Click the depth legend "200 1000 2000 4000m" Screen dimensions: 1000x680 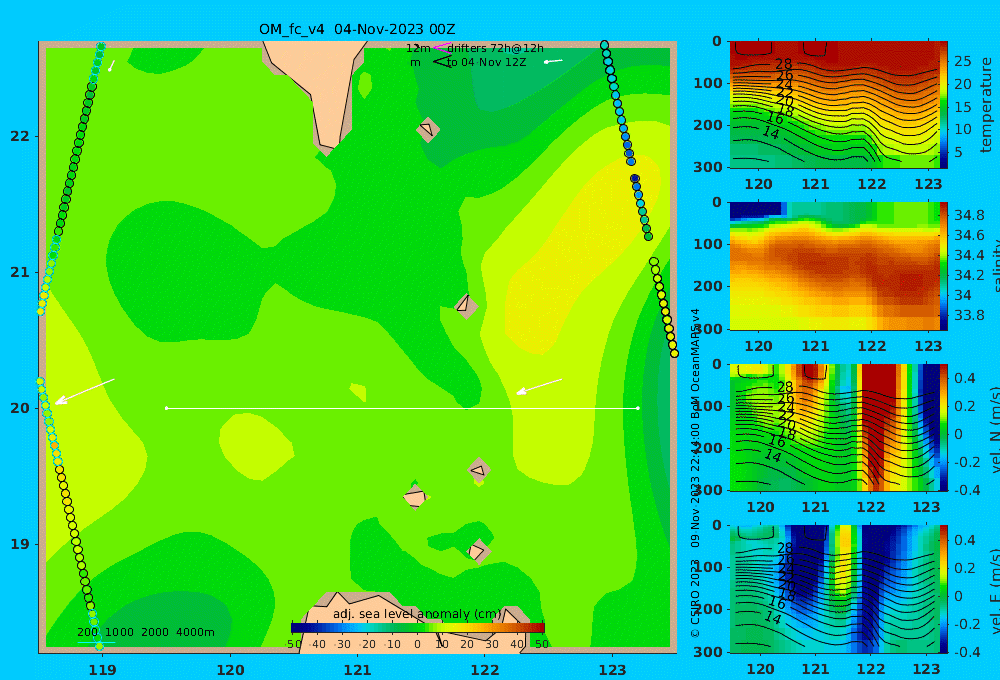145,632
